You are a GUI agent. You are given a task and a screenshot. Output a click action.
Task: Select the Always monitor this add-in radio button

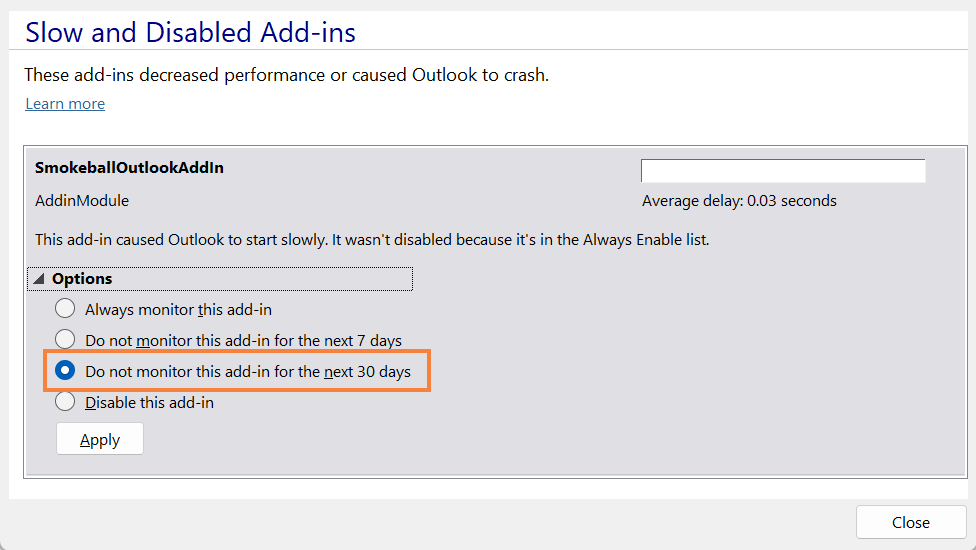65,309
